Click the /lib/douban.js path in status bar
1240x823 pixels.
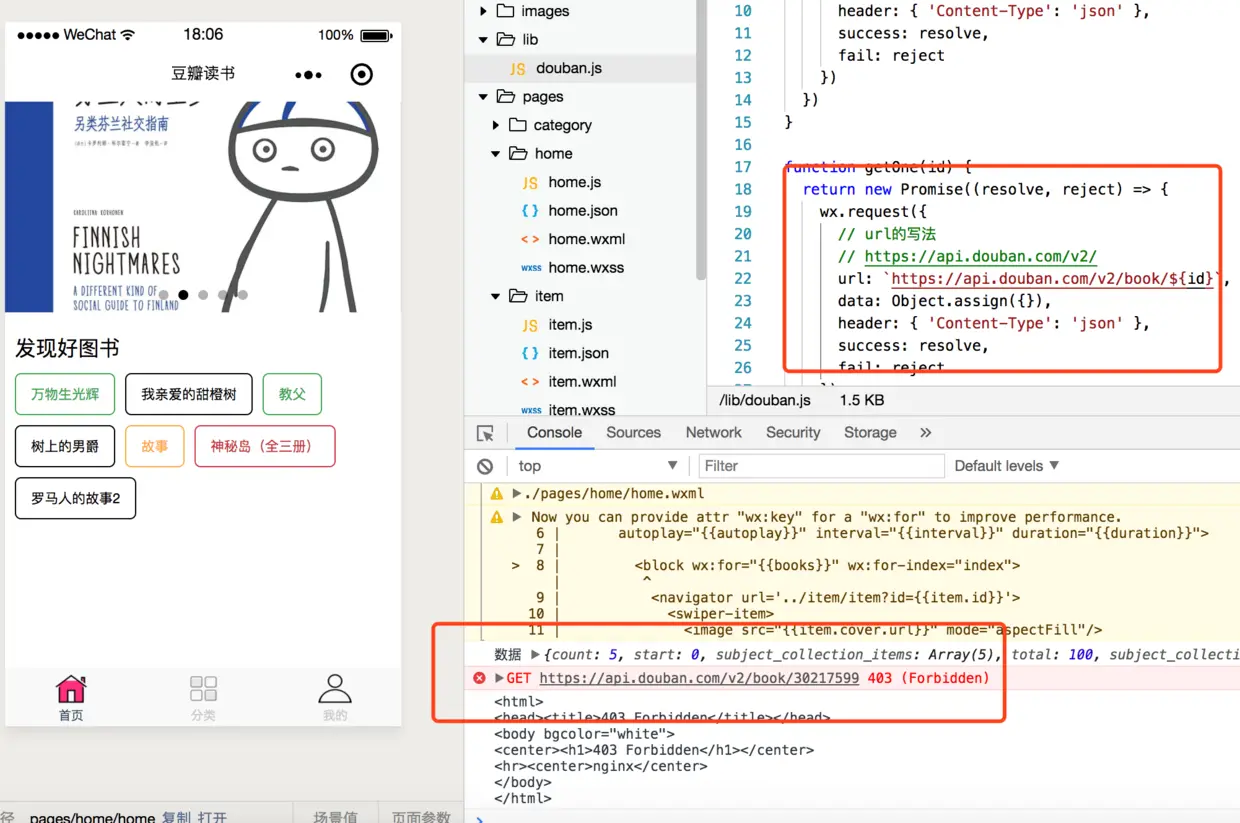click(765, 400)
